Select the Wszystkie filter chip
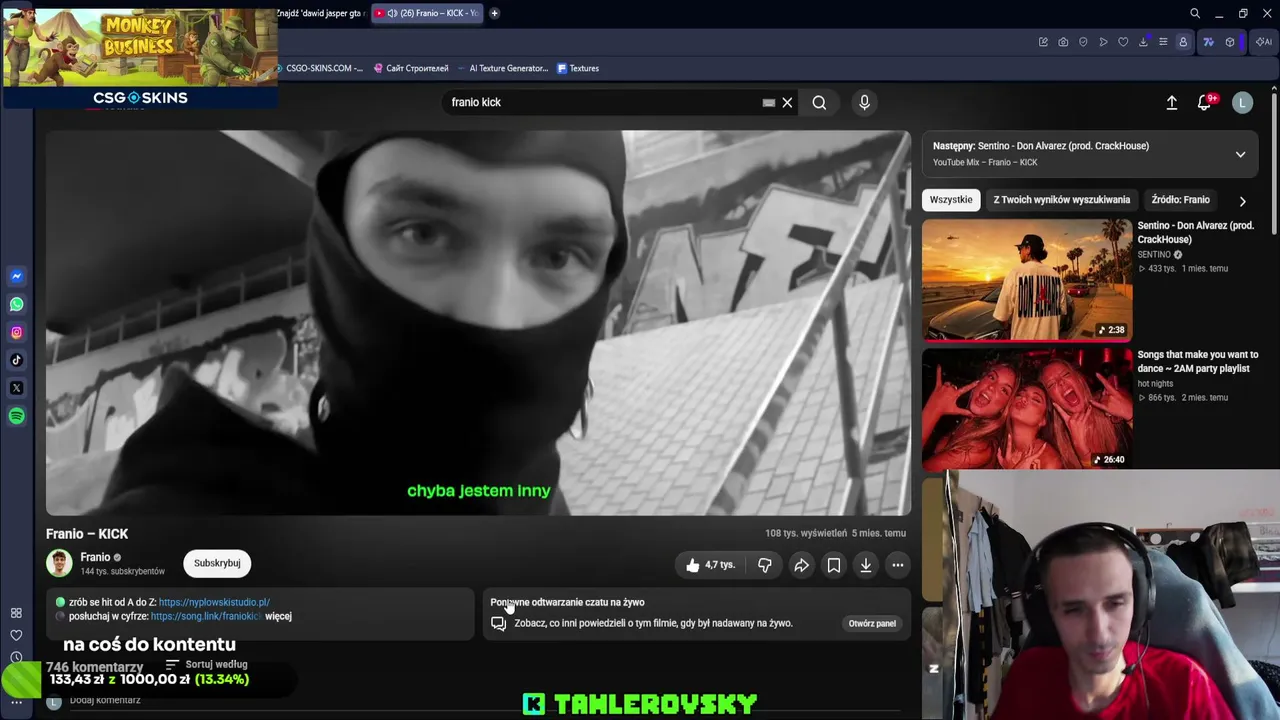The width and height of the screenshot is (1280, 720). [x=951, y=200]
